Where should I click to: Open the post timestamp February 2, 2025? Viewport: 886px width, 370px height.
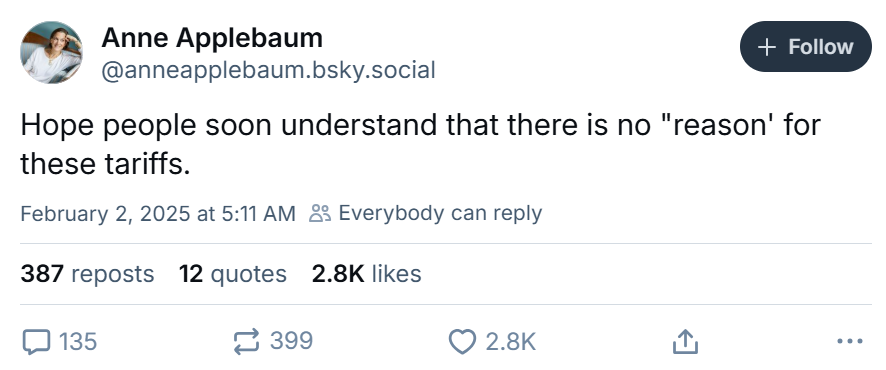[158, 214]
